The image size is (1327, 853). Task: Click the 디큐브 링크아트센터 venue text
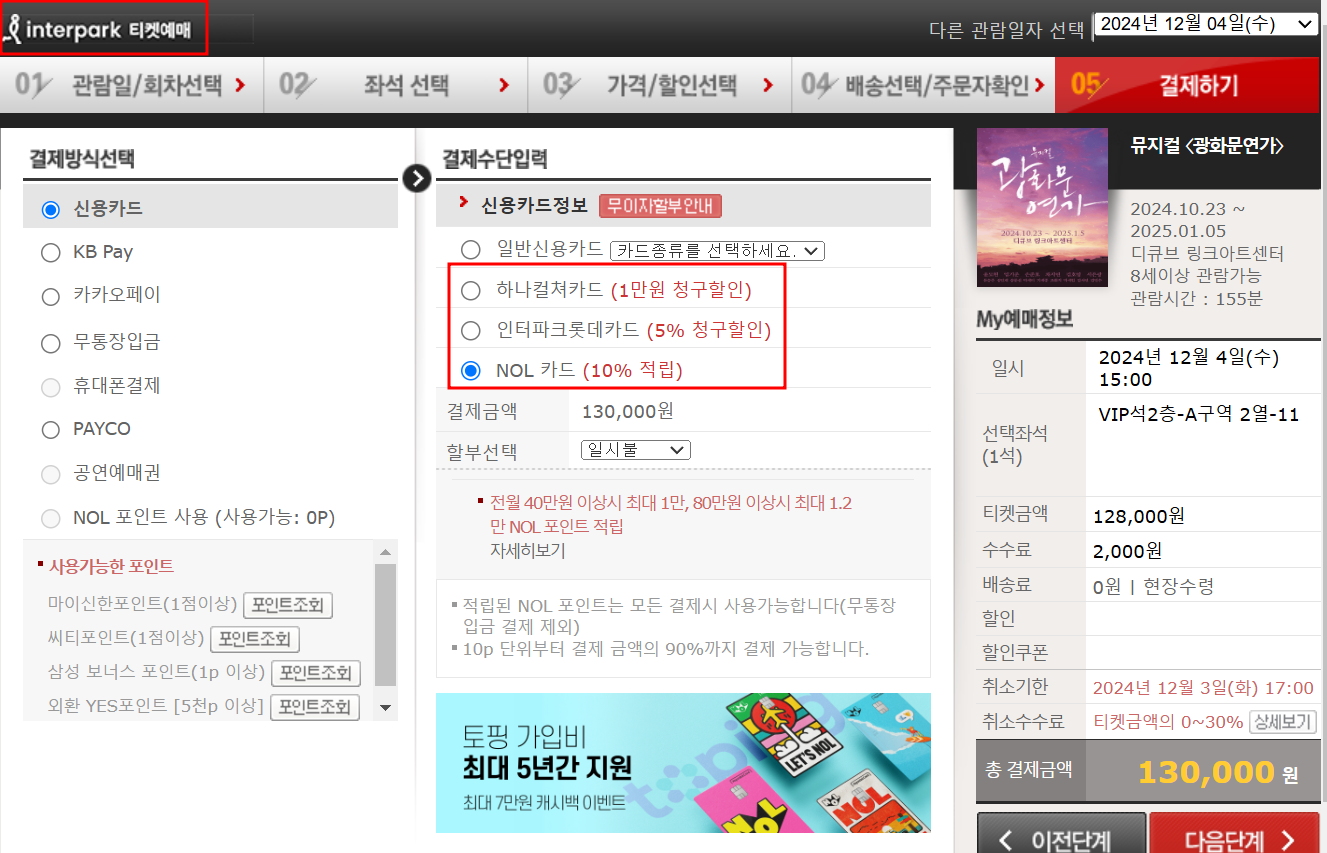[1207, 253]
